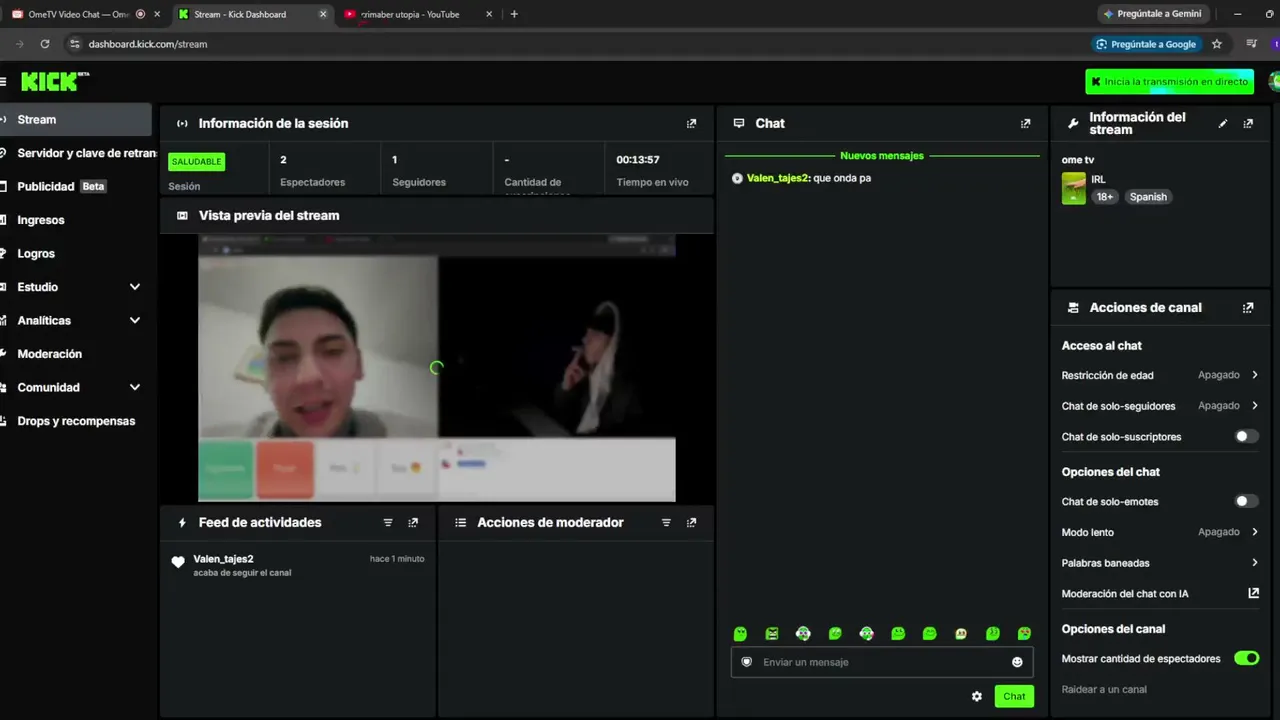This screenshot has width=1280, height=720.
Task: Pop out the Información del stream panel
Action: coord(1248,124)
